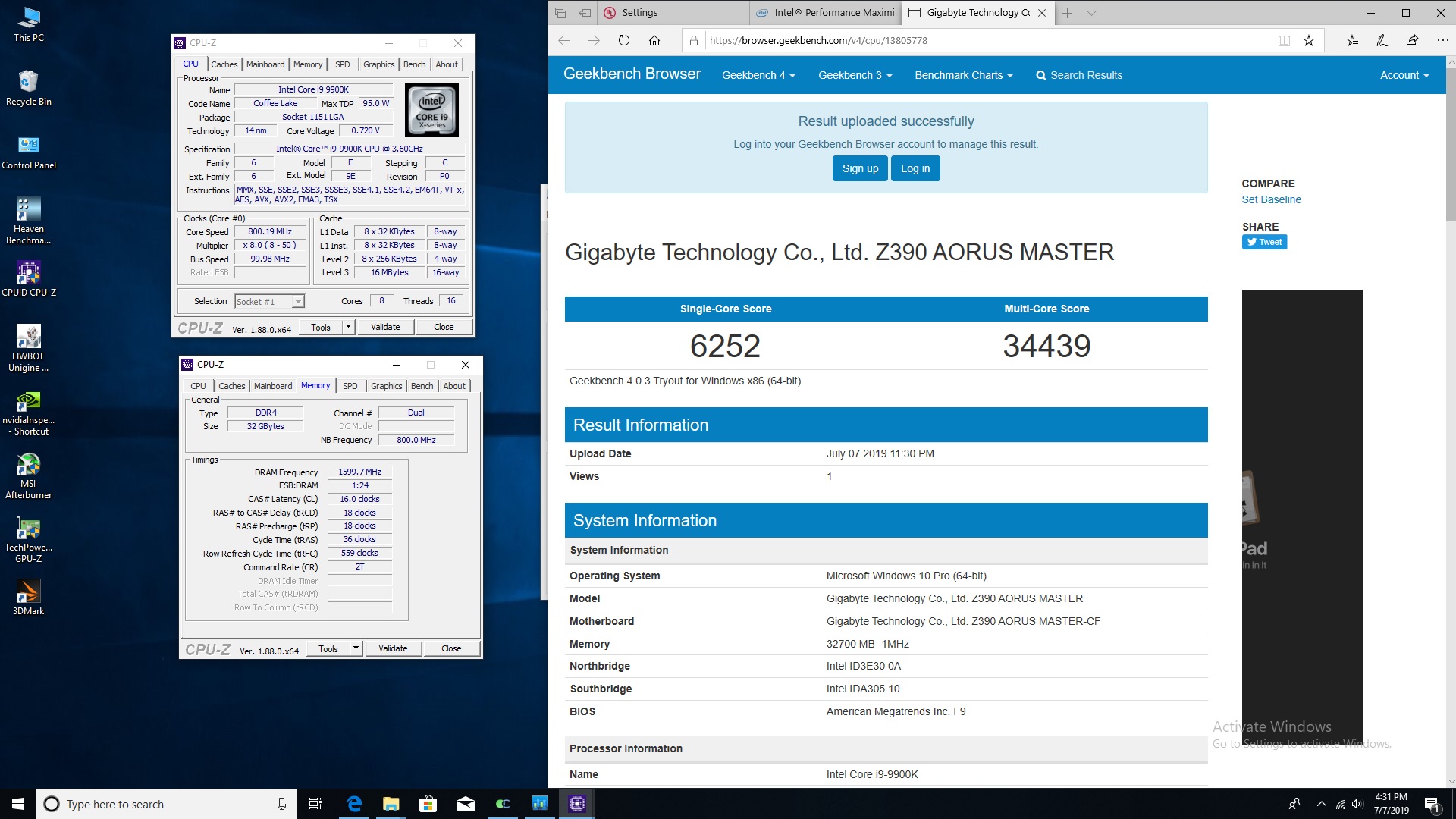Open CPUID CPU-Z desktop shortcut

coord(29,279)
